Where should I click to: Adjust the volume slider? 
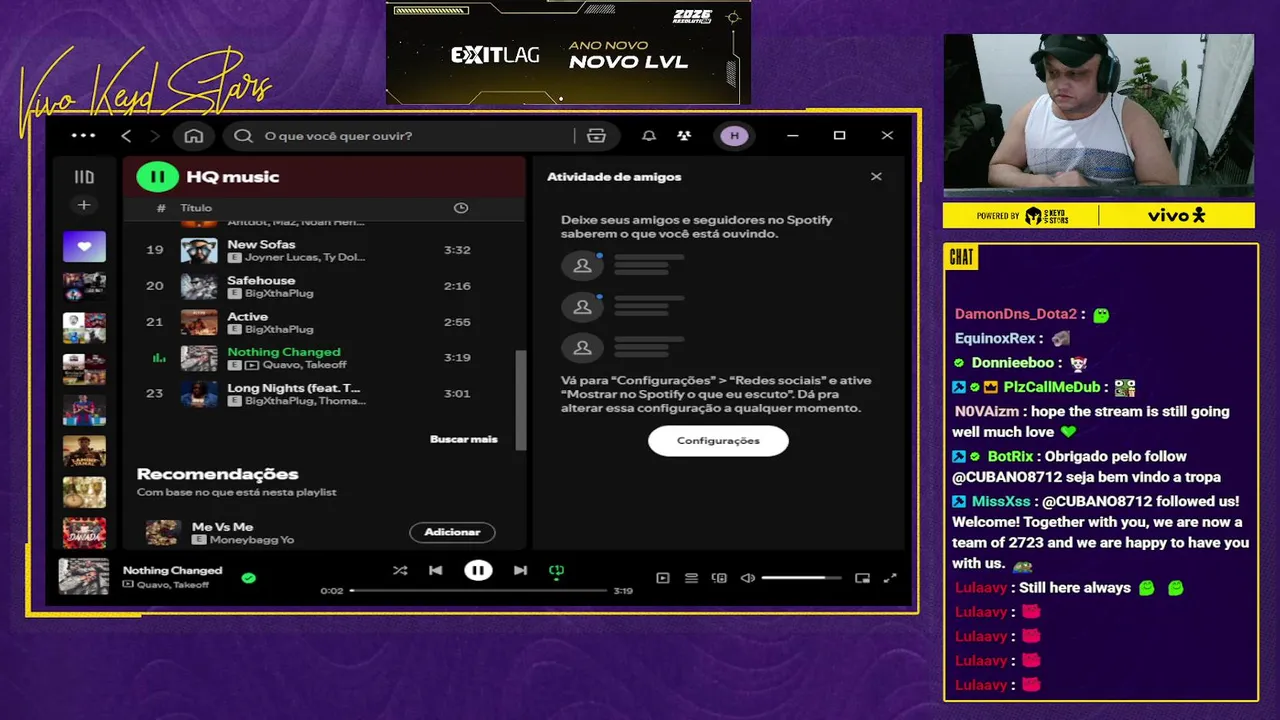point(801,578)
